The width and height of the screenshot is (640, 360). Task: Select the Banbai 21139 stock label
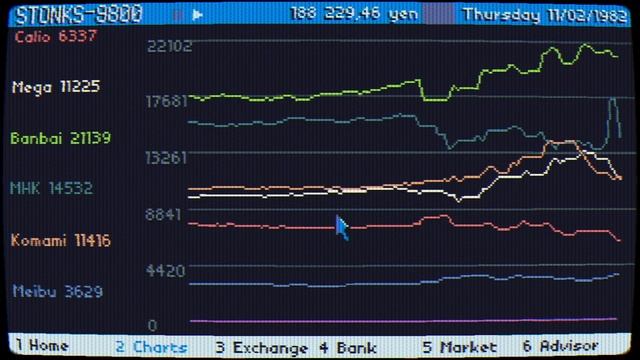[x=60, y=138]
